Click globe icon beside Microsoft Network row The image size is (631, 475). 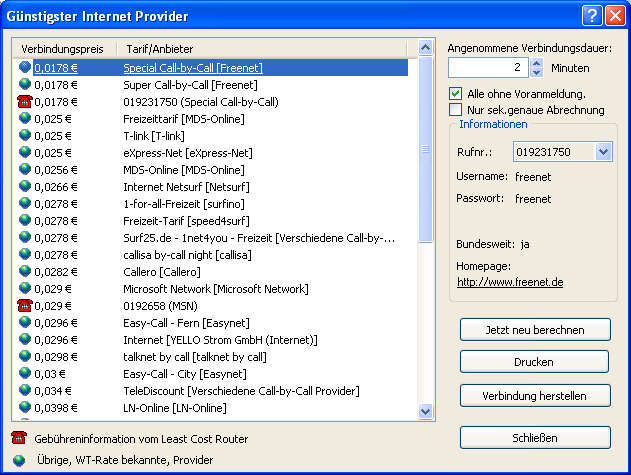25,288
